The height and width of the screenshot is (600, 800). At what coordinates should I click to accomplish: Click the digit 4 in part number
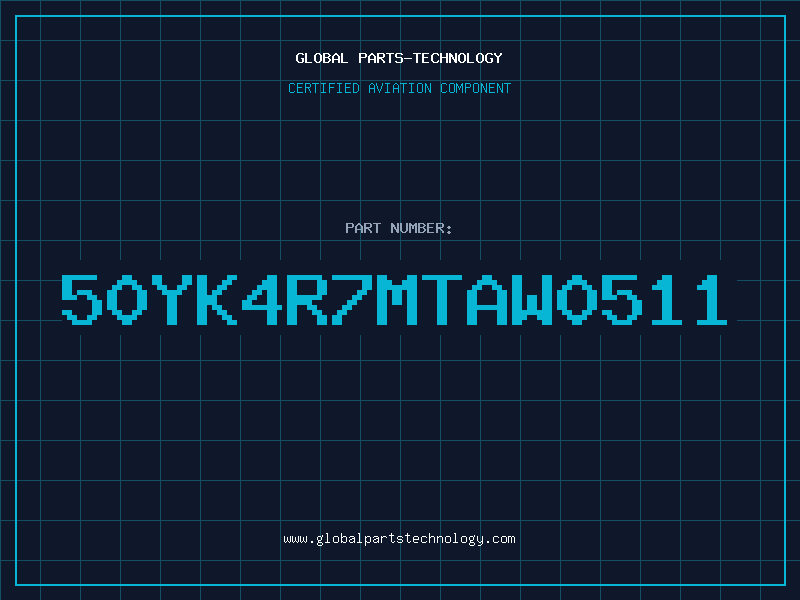pyautogui.click(x=261, y=299)
